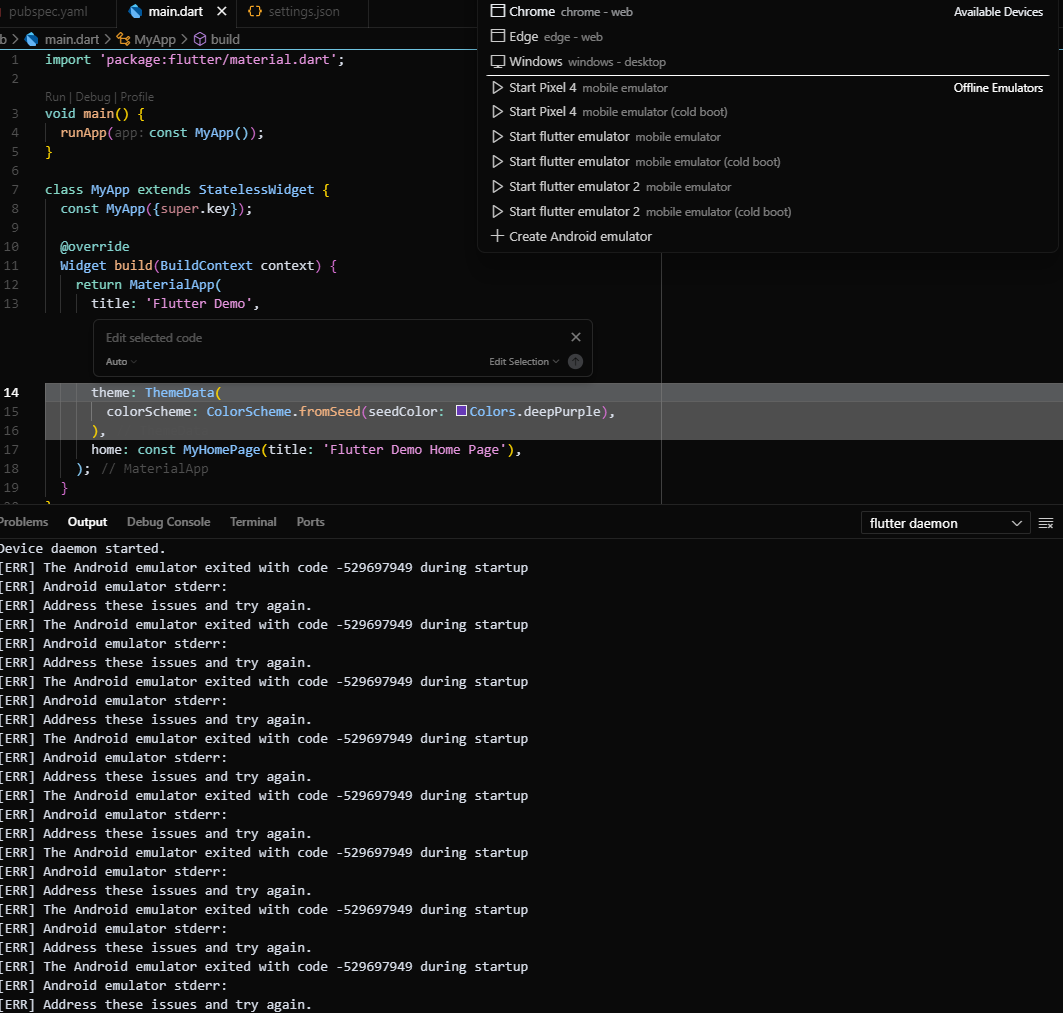Click ColorScheme.fromSeed on line 15

(x=283, y=412)
